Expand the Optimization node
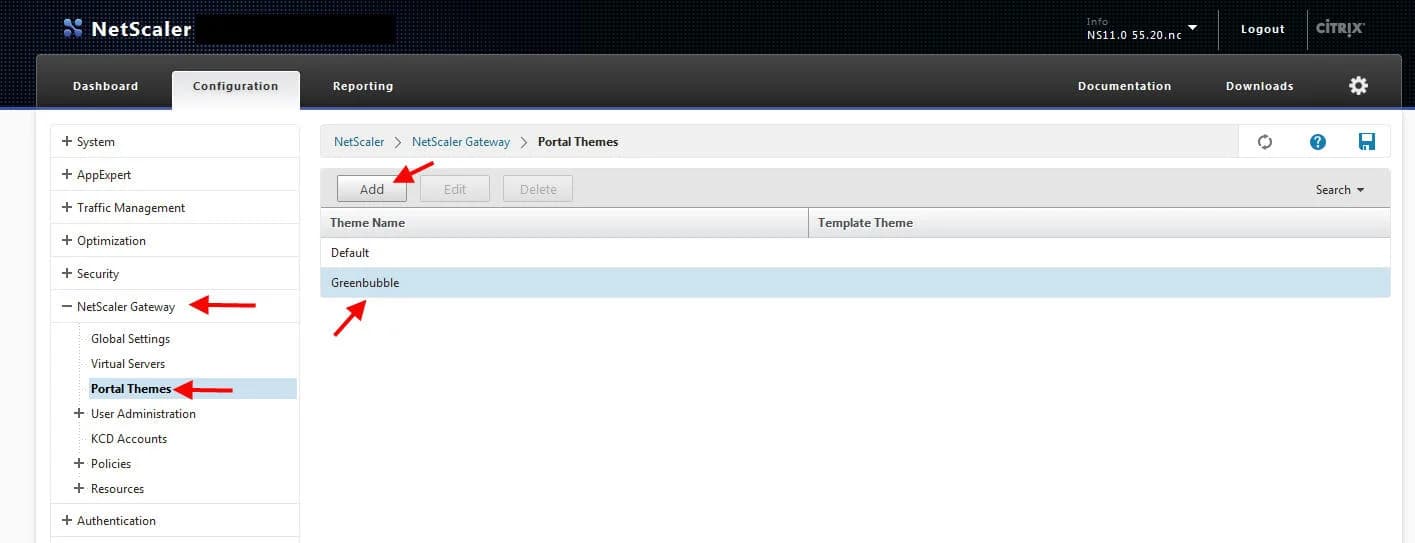1415x543 pixels. tap(67, 240)
